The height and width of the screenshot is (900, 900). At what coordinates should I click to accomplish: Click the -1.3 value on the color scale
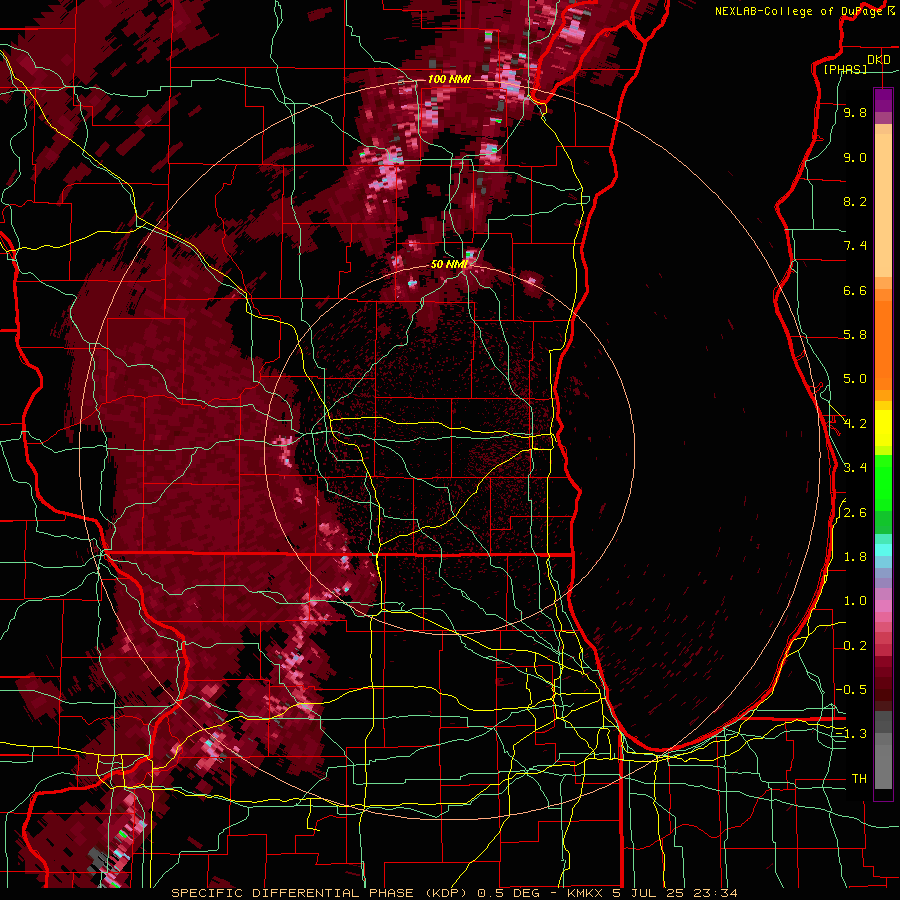point(852,734)
